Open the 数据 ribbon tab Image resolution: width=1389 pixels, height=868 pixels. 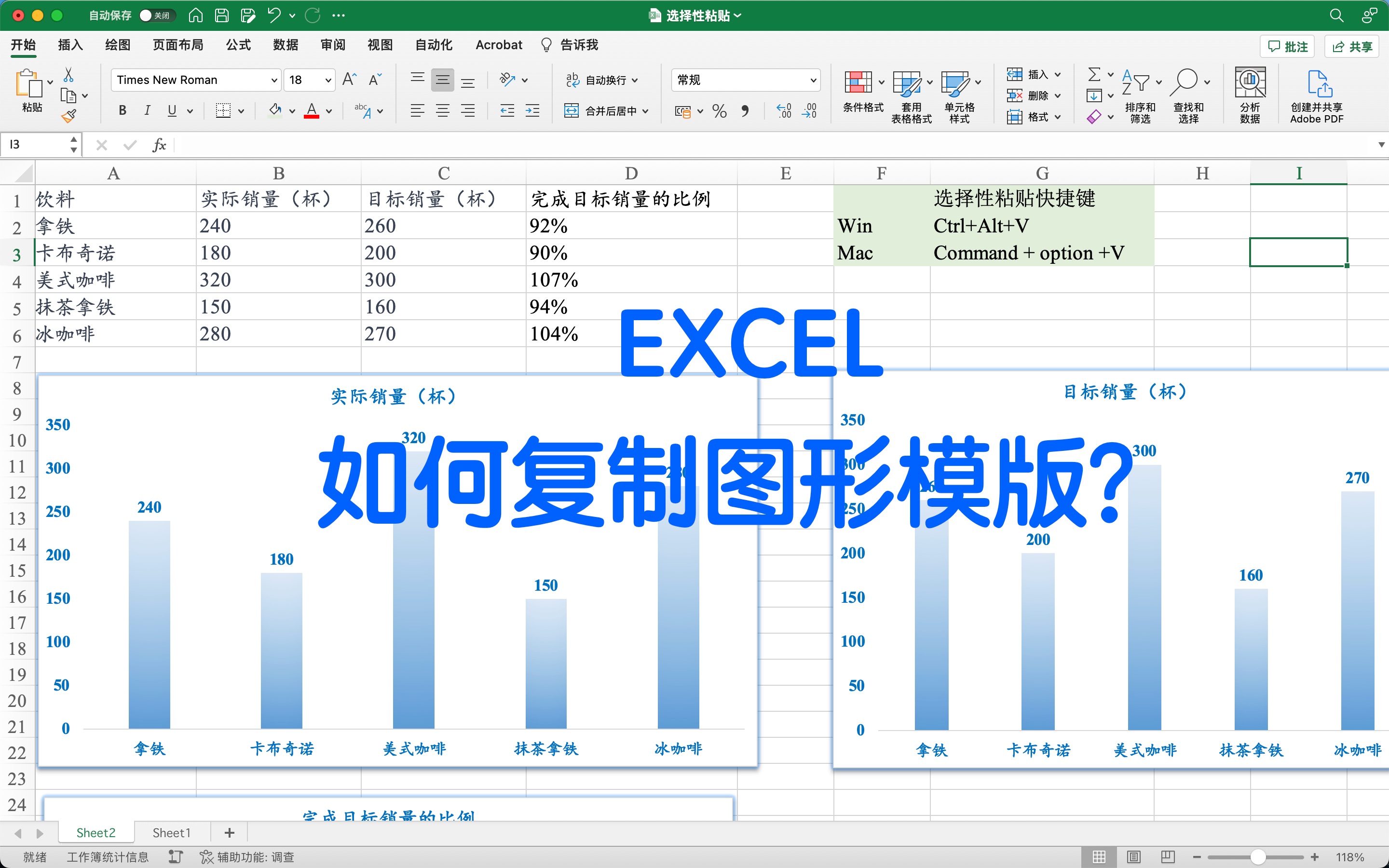pos(285,45)
